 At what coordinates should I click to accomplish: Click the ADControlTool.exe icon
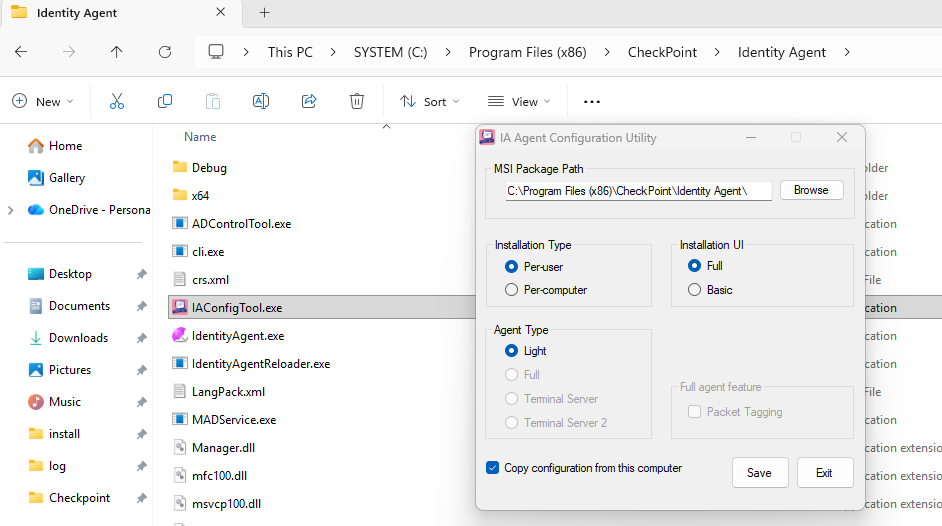pyautogui.click(x=180, y=223)
